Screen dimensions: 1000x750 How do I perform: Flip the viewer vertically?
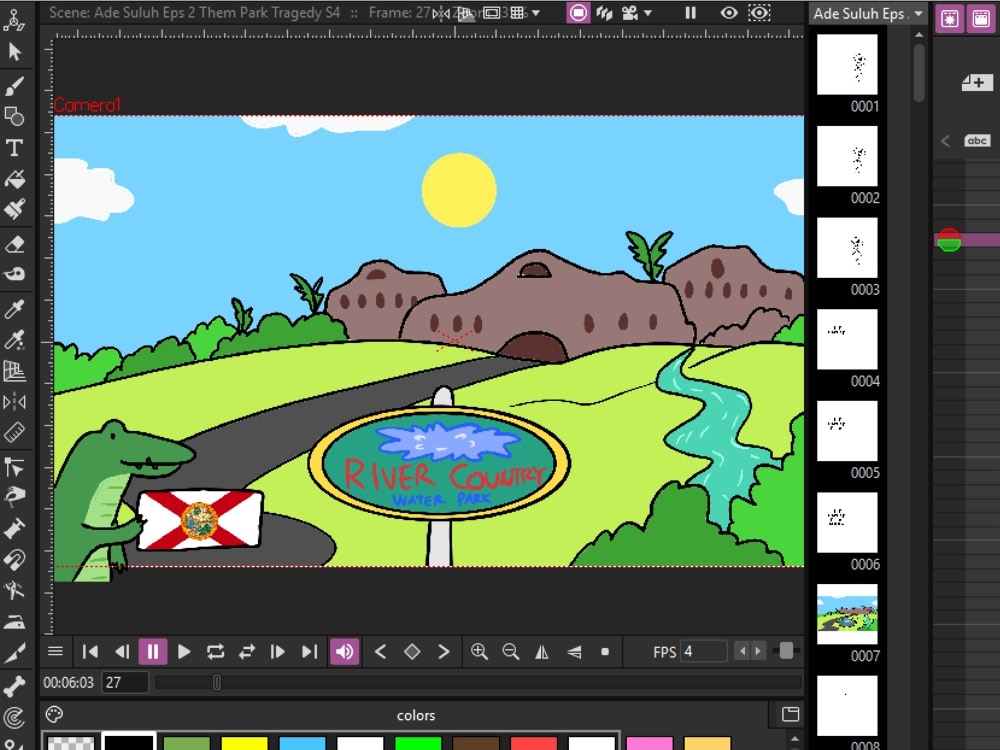[573, 651]
